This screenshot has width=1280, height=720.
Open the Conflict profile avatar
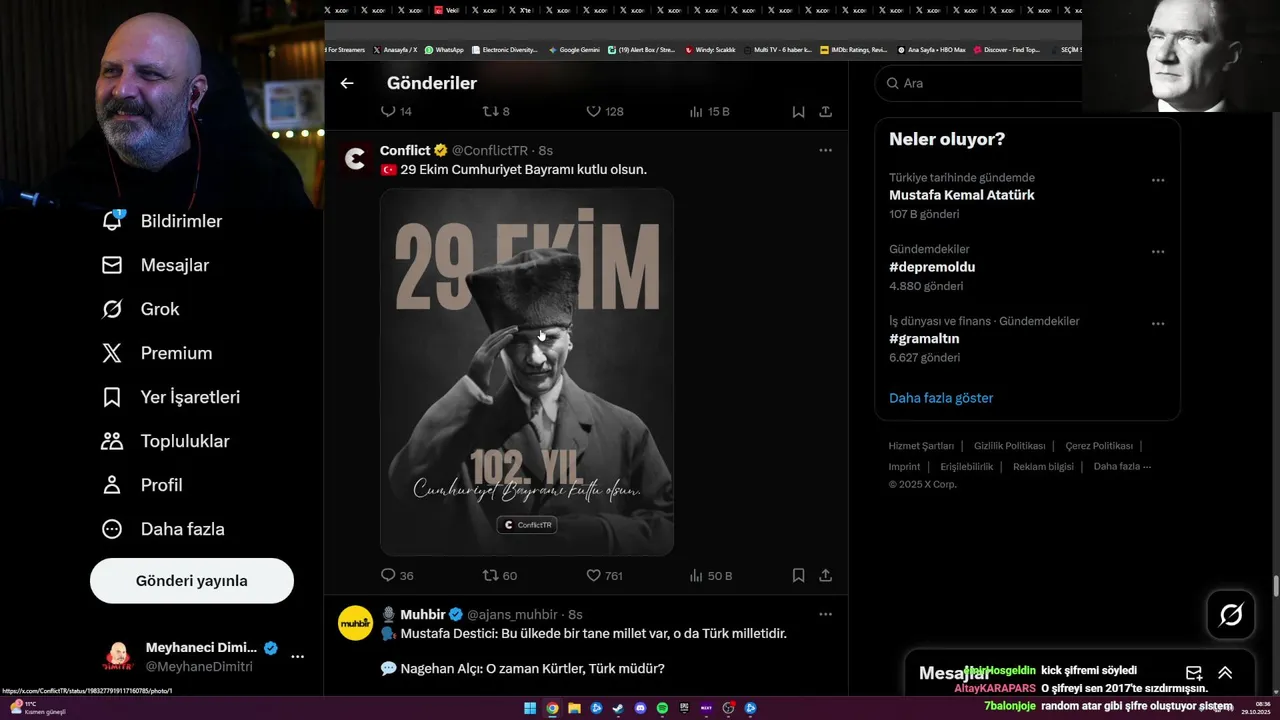[355, 158]
